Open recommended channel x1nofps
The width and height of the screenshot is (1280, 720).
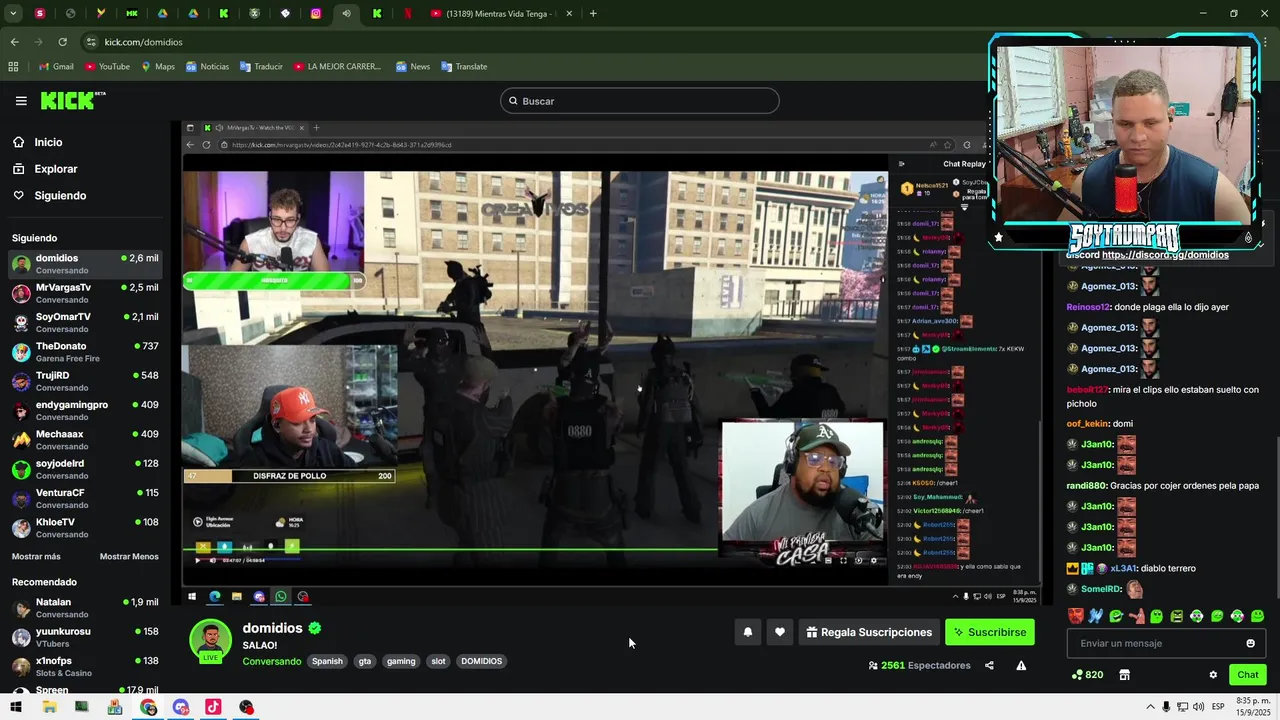85,666
